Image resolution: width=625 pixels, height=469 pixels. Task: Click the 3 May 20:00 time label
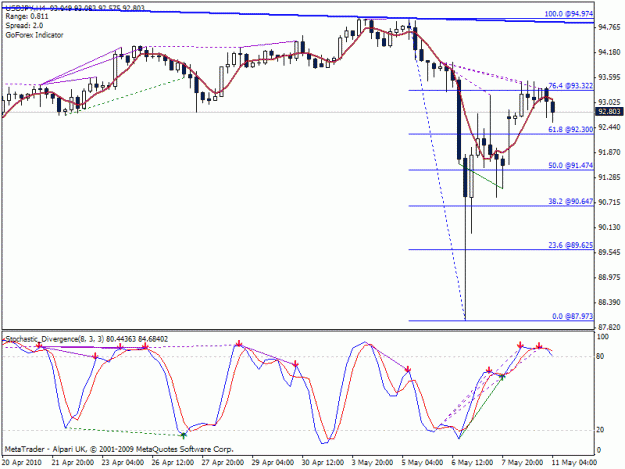click(x=372, y=462)
